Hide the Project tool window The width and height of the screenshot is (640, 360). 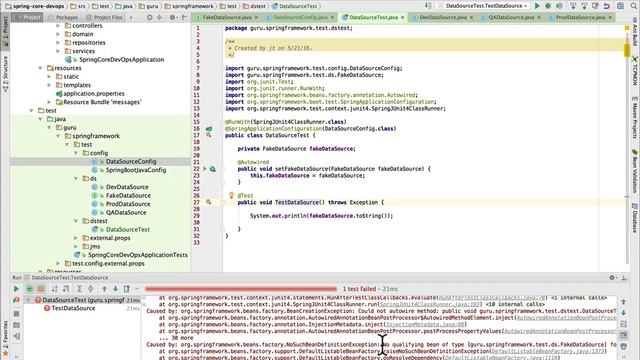[184, 18]
